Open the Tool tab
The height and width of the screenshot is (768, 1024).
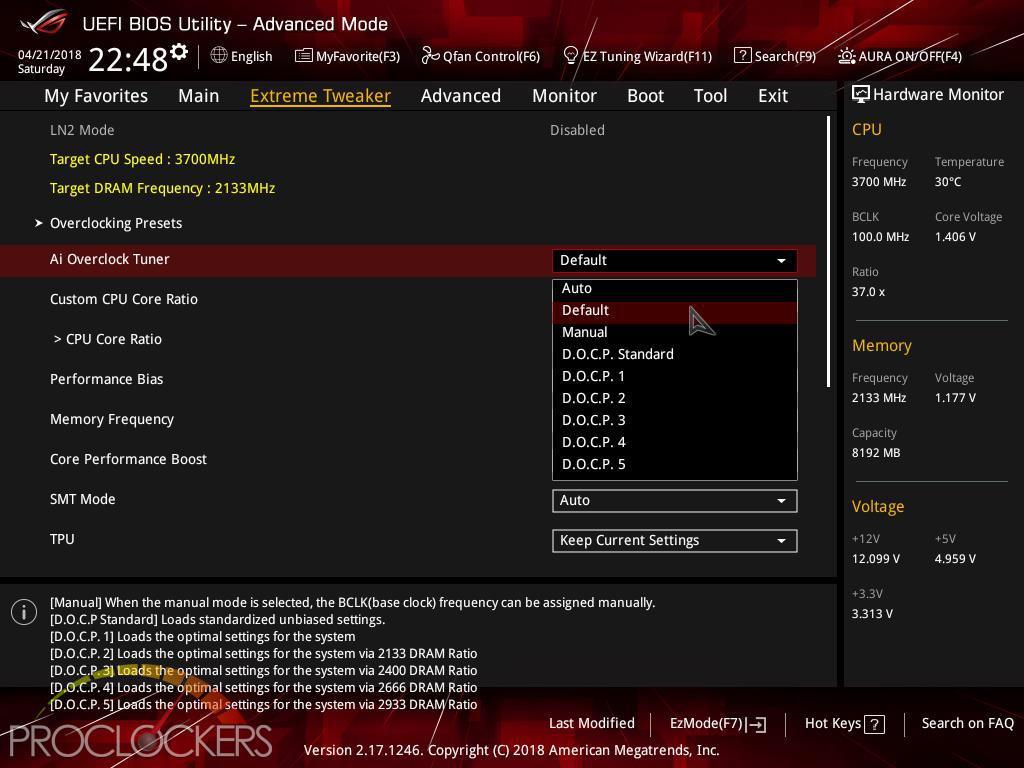(711, 96)
